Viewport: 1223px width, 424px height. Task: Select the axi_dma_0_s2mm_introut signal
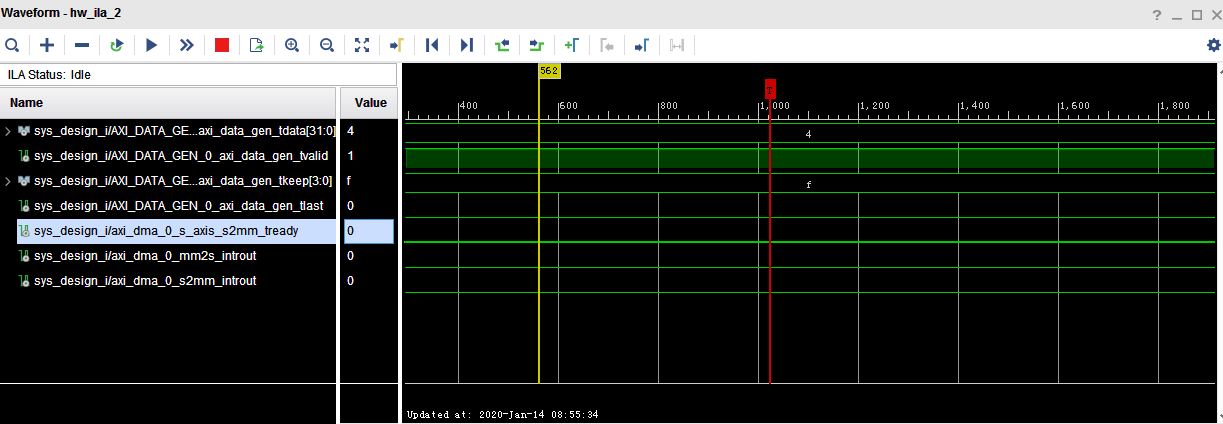click(x=145, y=281)
